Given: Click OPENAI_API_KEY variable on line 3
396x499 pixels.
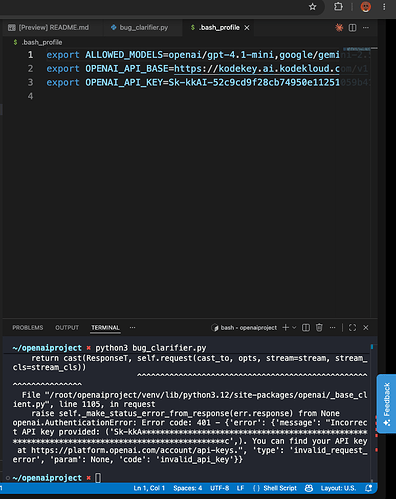Looking at the screenshot, I should click(x=124, y=82).
